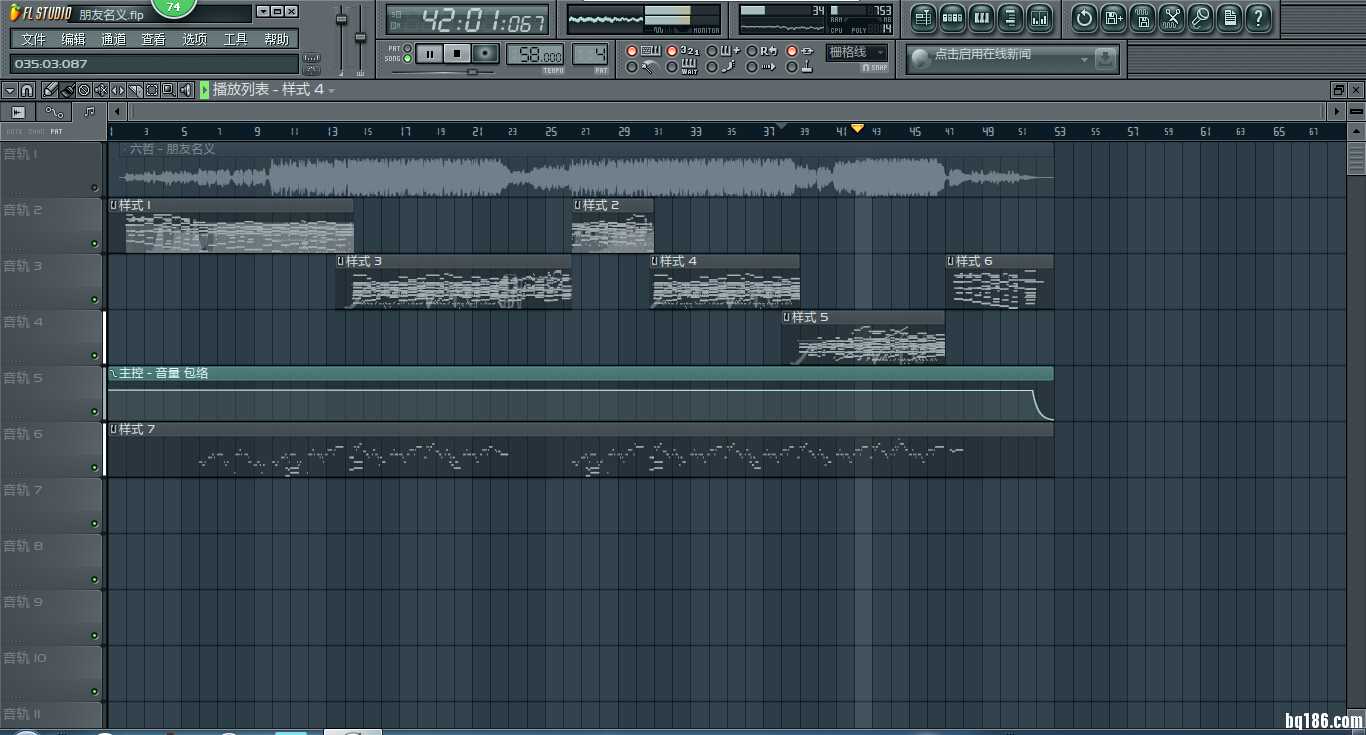Select the pencil draw tool

(50, 90)
